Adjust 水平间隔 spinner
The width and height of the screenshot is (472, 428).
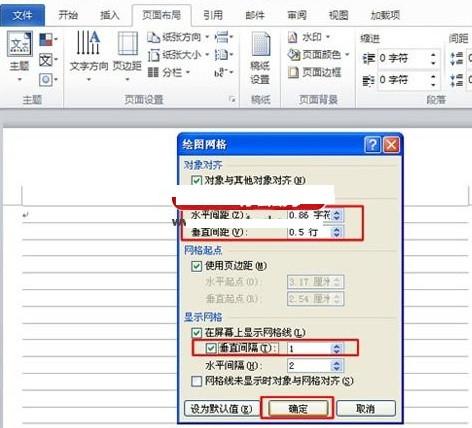pyautogui.click(x=337, y=366)
